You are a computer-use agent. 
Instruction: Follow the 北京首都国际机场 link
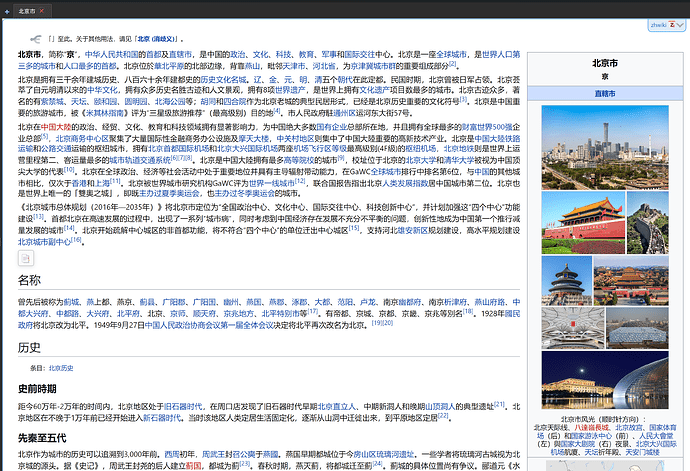pos(178,148)
